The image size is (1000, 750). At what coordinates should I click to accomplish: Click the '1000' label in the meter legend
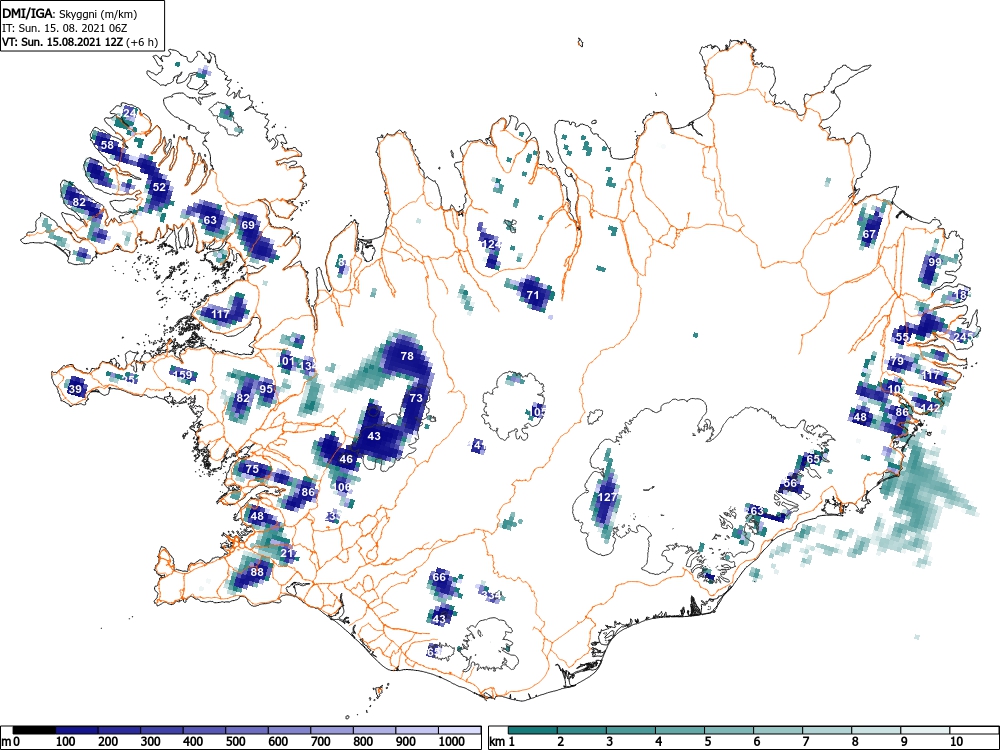coord(452,742)
